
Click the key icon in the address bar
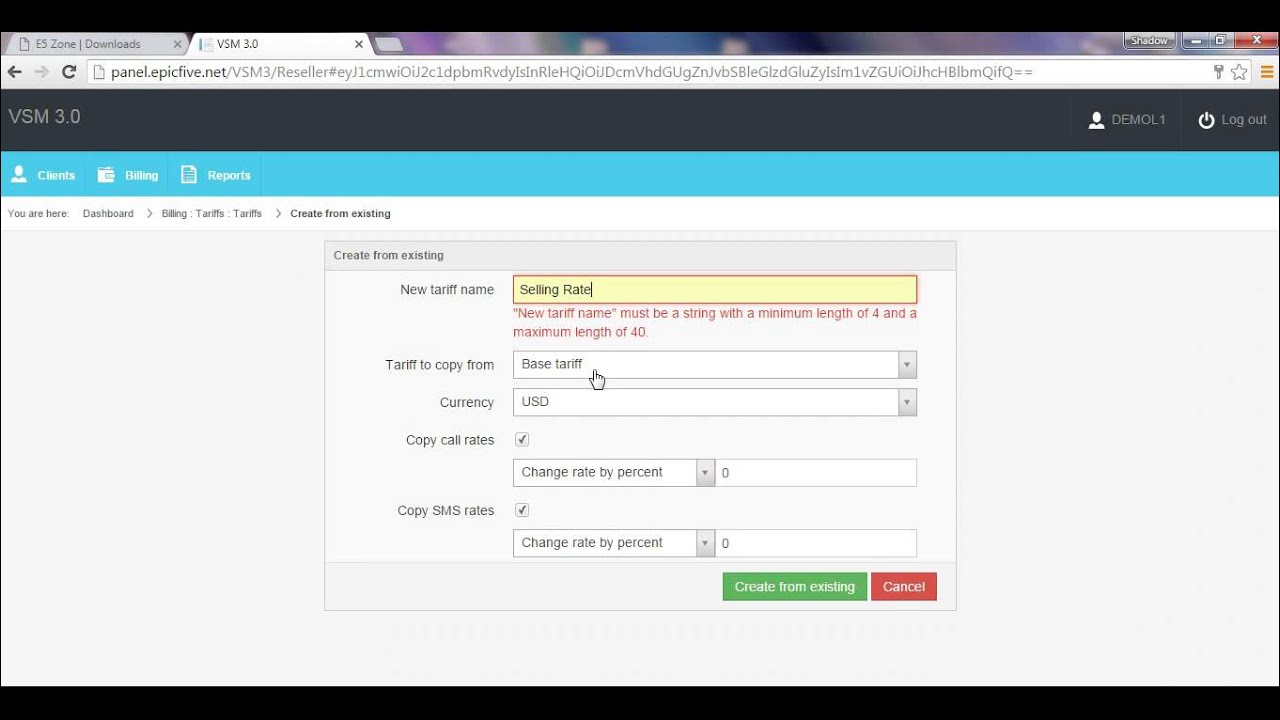(x=1218, y=72)
